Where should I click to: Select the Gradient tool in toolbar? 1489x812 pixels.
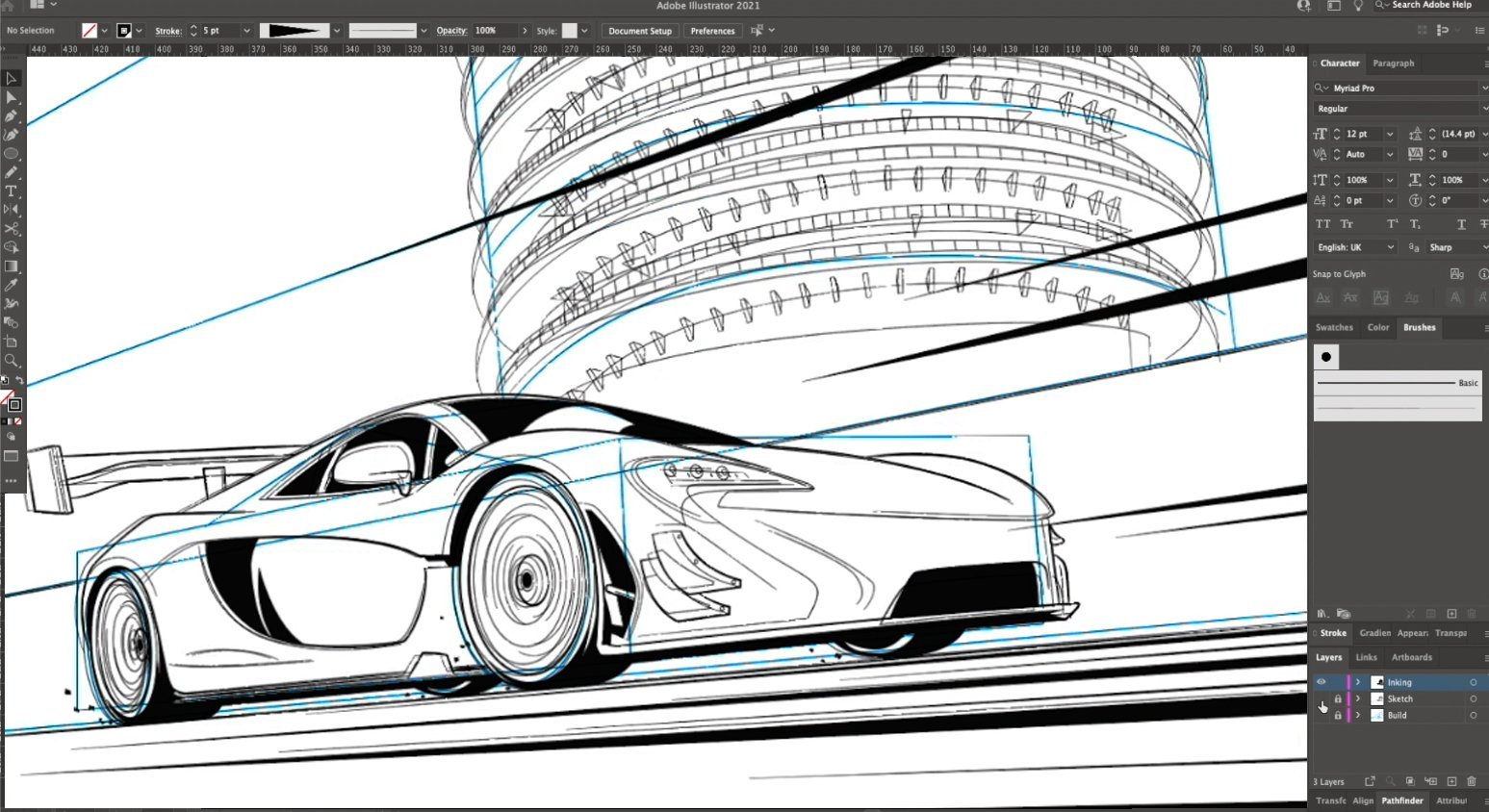tap(12, 266)
